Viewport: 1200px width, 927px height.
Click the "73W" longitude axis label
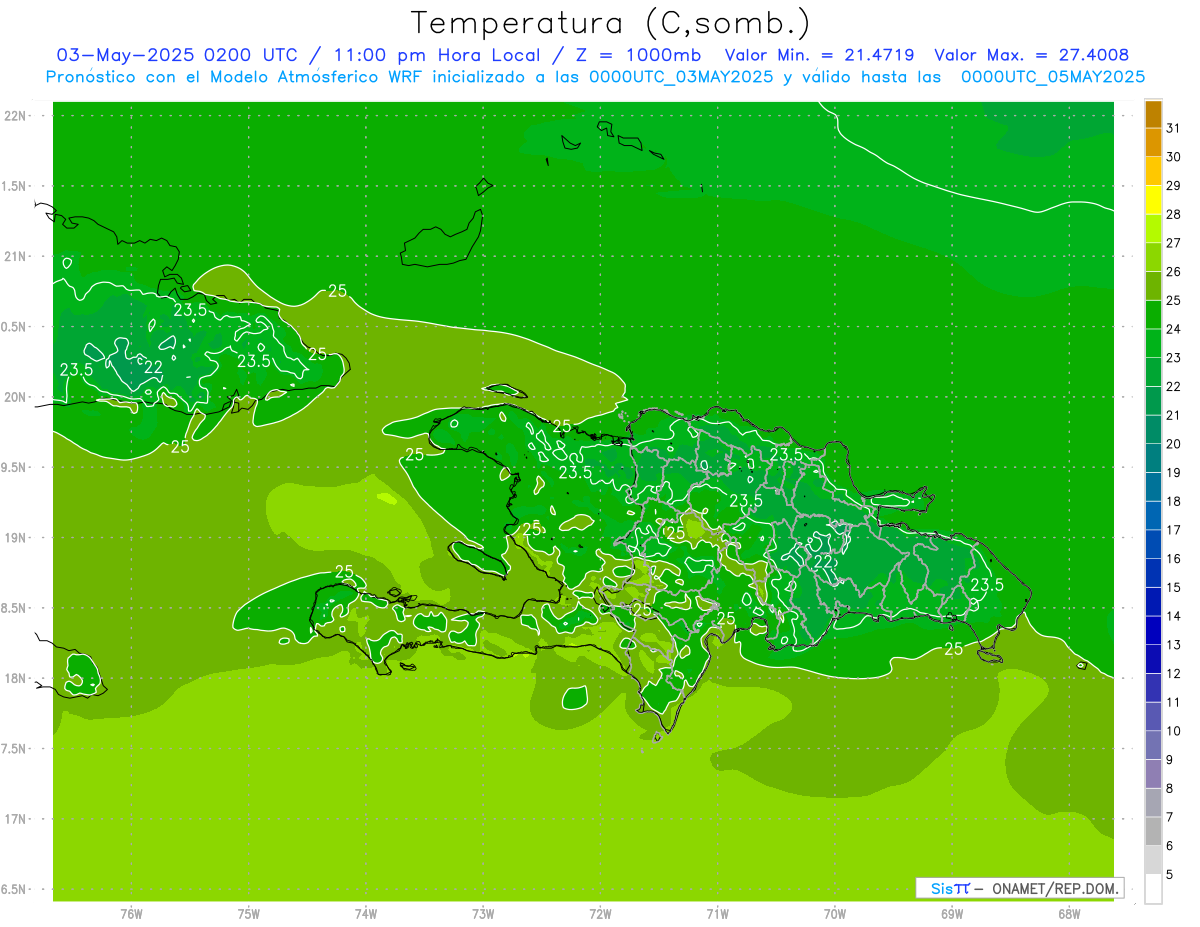coord(483,914)
